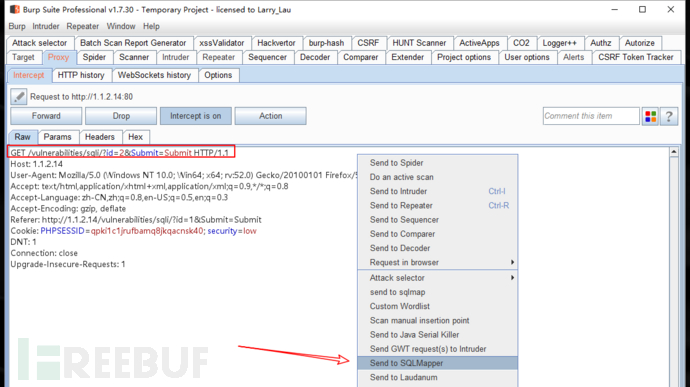Switch to the Repeater tool tab
The width and height of the screenshot is (690, 387).
pos(219,57)
